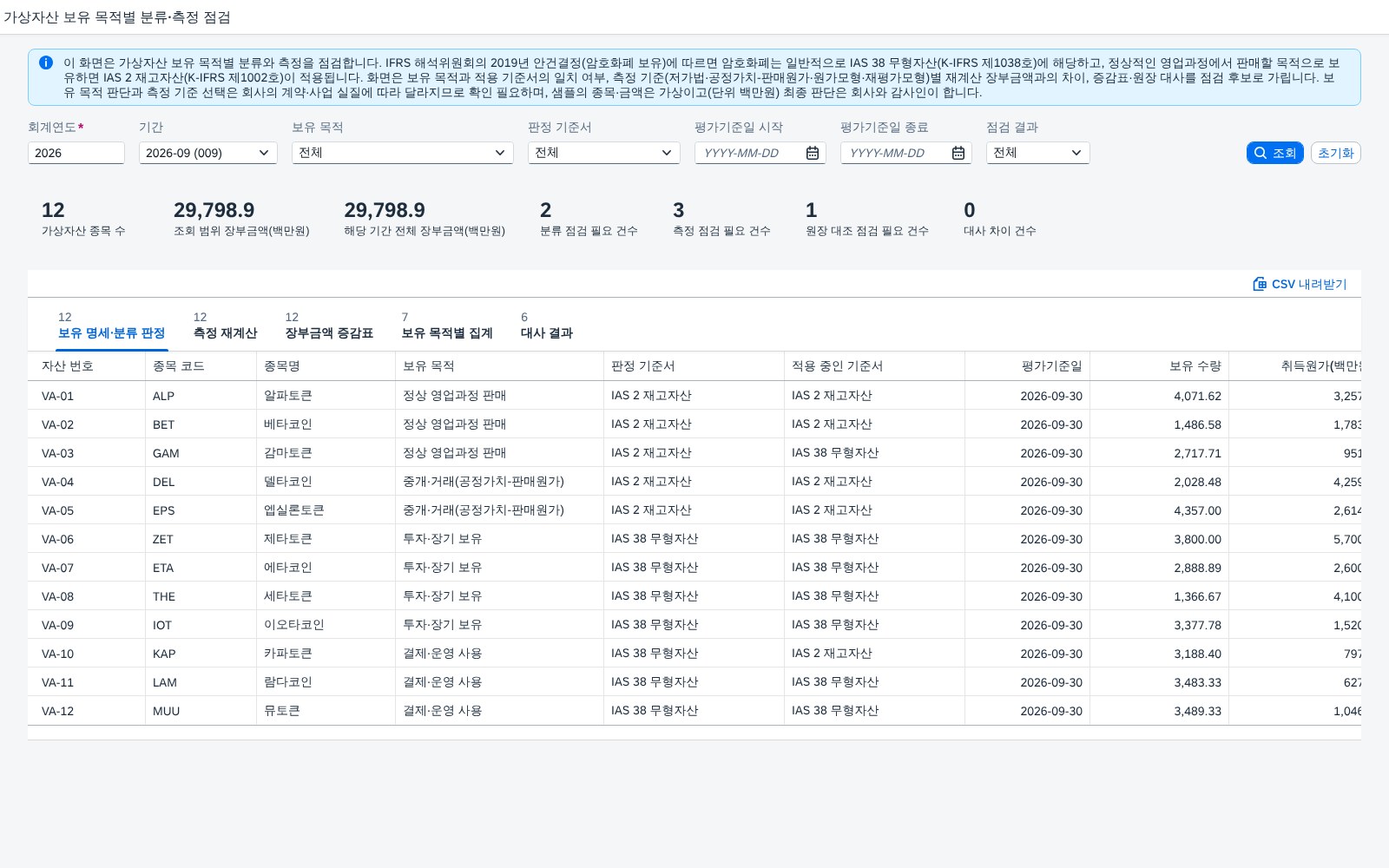The height and width of the screenshot is (868, 1389).
Task: Select the 보유 명세·분류 판정 tab
Action: pyautogui.click(x=111, y=325)
